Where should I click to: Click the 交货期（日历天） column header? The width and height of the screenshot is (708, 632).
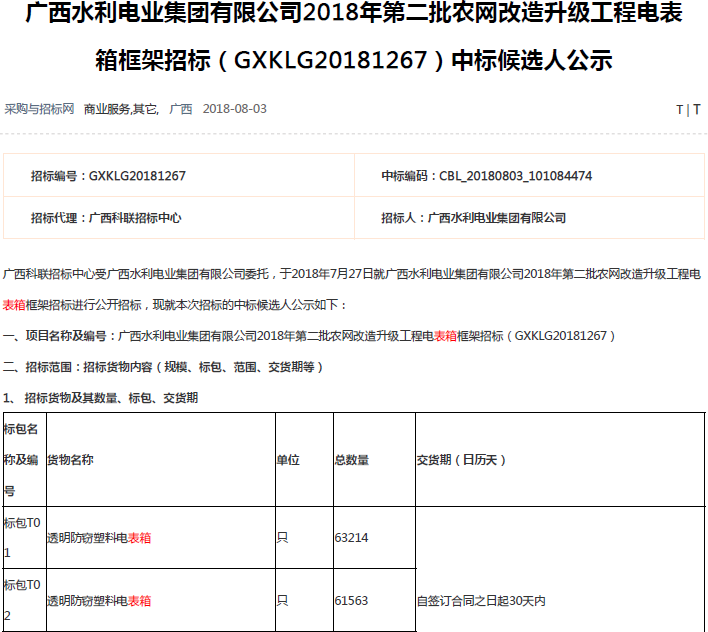click(462, 460)
